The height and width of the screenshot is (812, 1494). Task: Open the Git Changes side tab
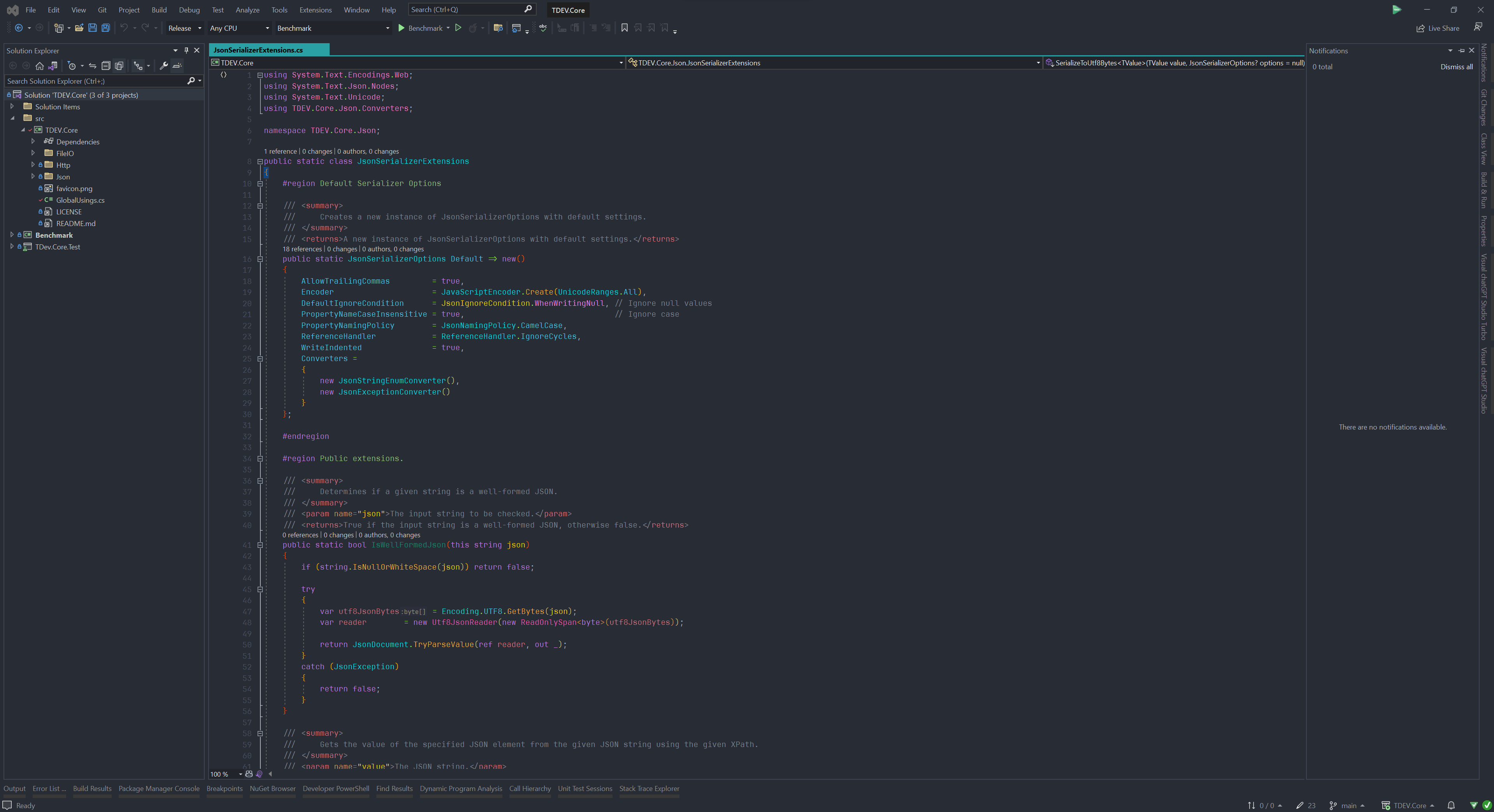(x=1484, y=108)
